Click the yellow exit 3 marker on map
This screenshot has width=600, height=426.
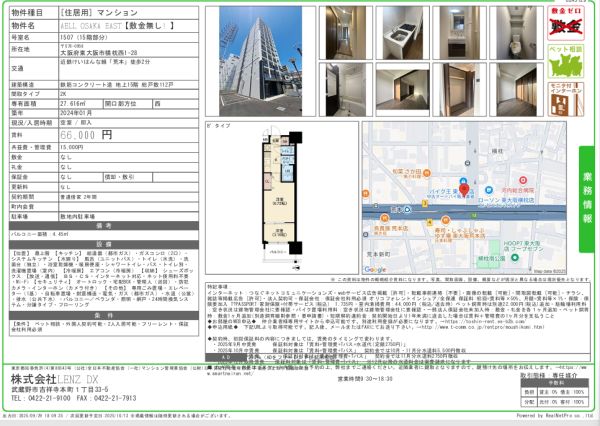pos(425,204)
